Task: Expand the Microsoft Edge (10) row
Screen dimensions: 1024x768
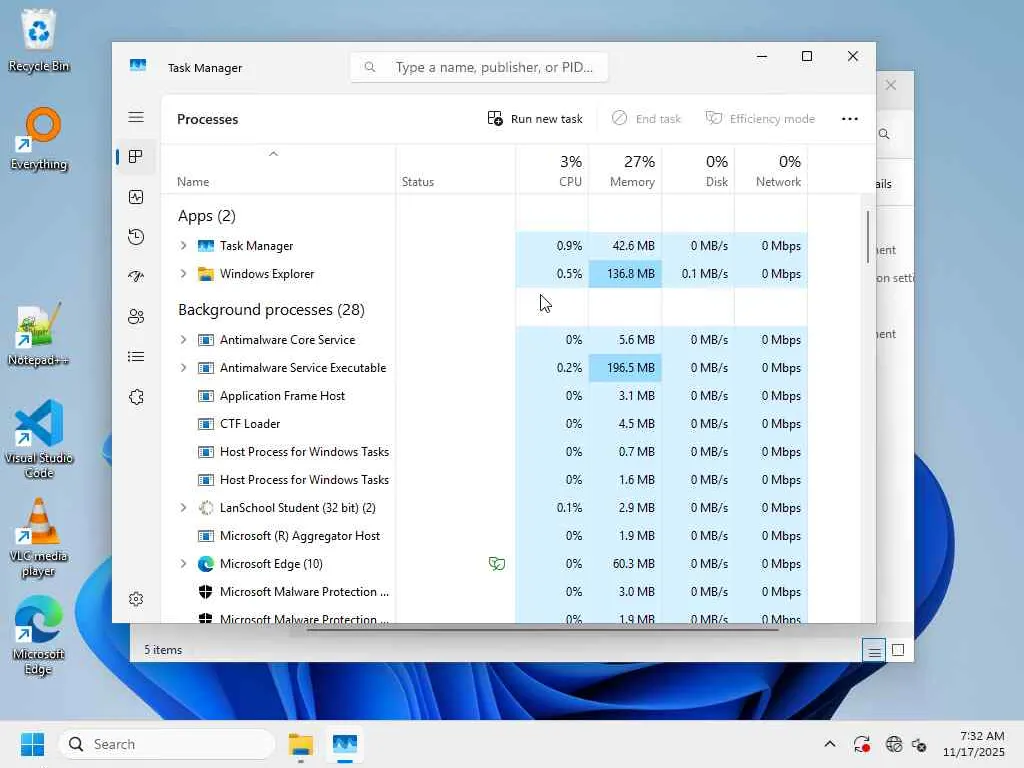Action: (184, 564)
